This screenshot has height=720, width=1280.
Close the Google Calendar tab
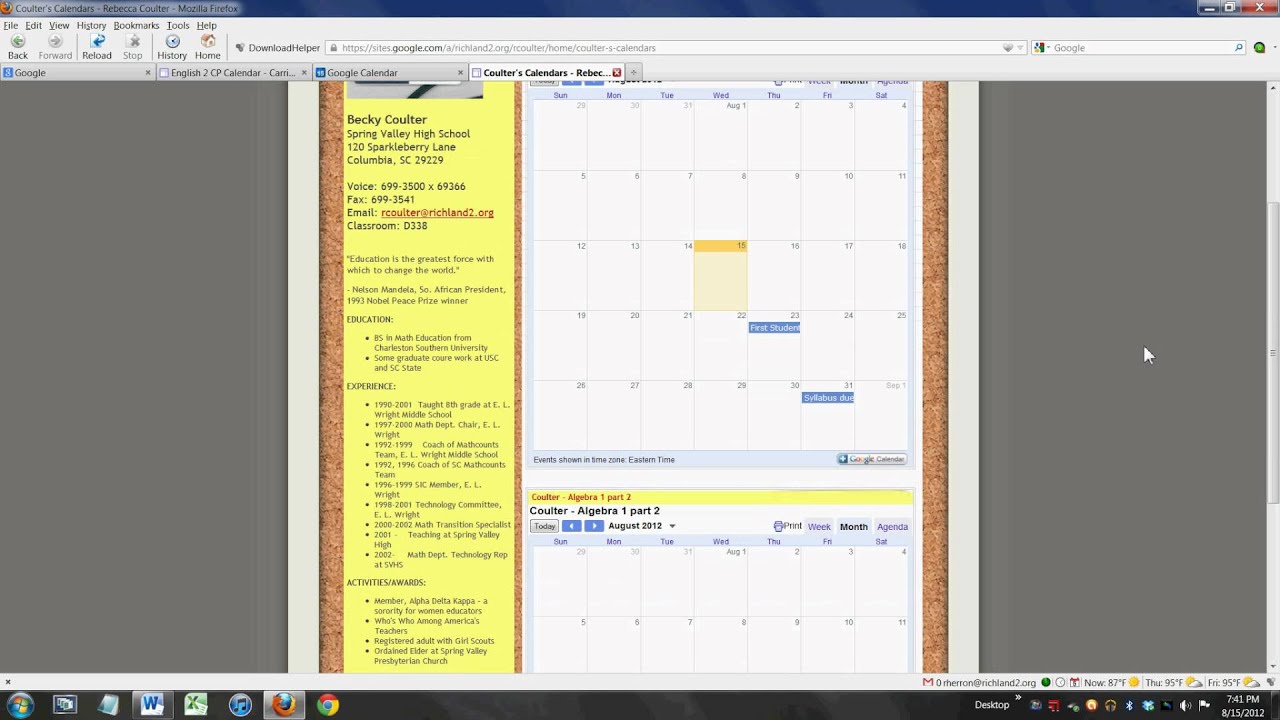pos(461,73)
